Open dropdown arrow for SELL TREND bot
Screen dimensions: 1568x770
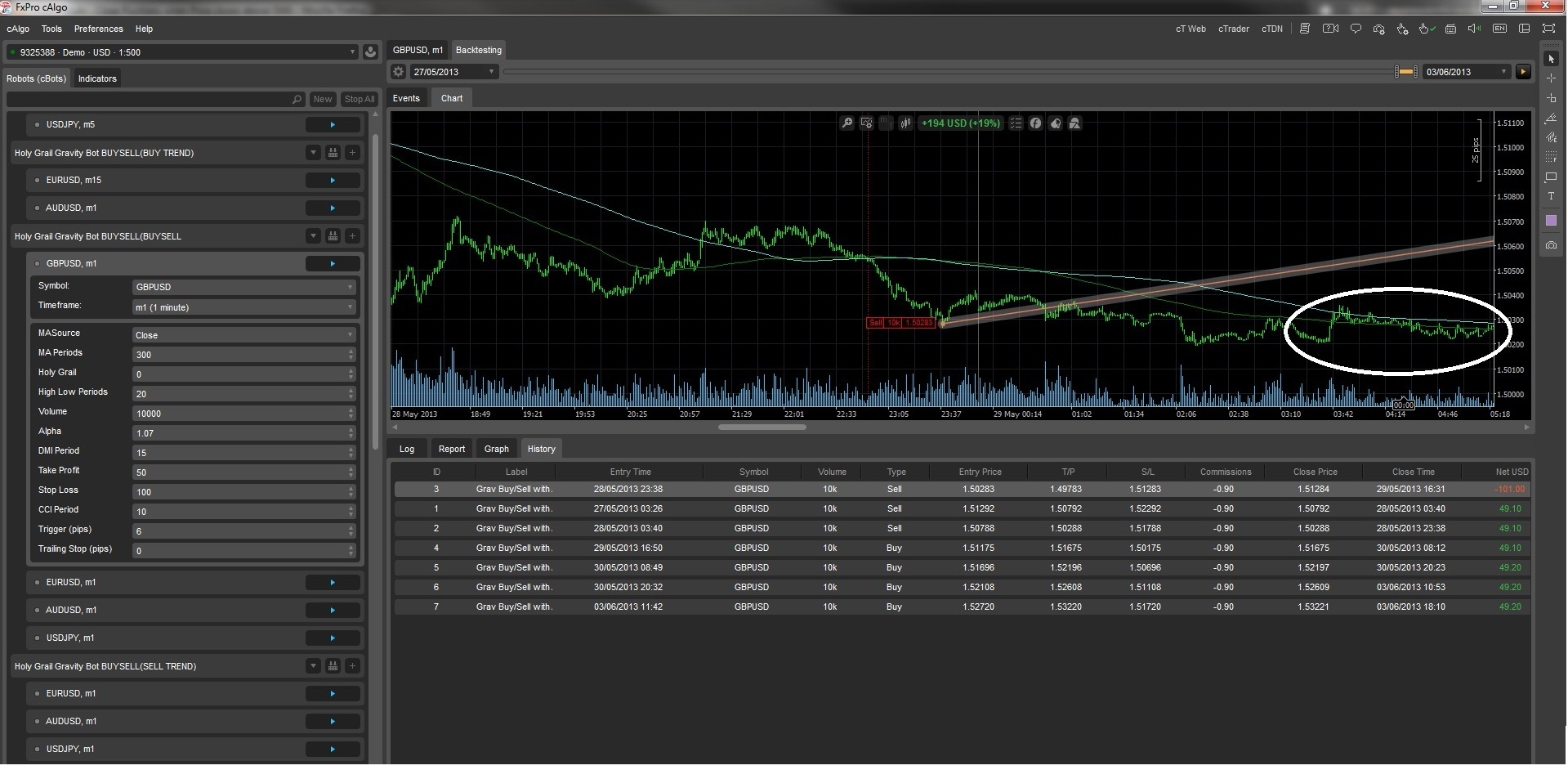click(313, 666)
